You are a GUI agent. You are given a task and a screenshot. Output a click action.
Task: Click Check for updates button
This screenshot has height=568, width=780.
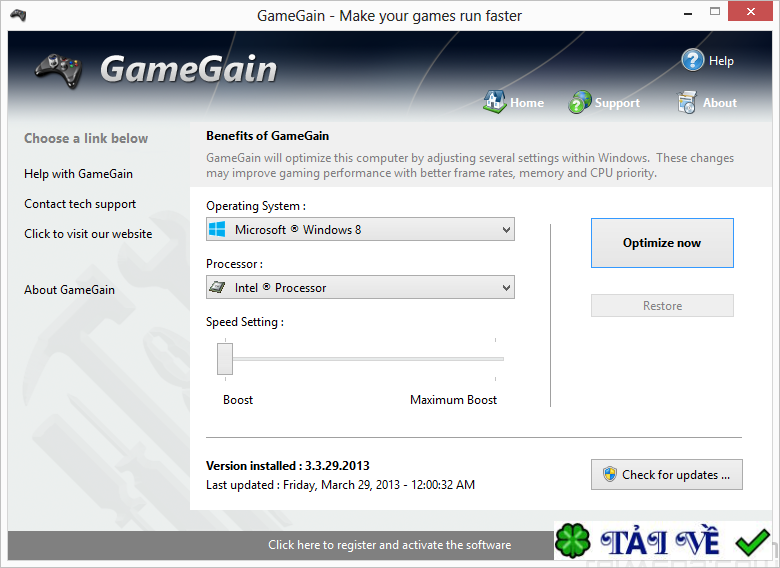667,474
